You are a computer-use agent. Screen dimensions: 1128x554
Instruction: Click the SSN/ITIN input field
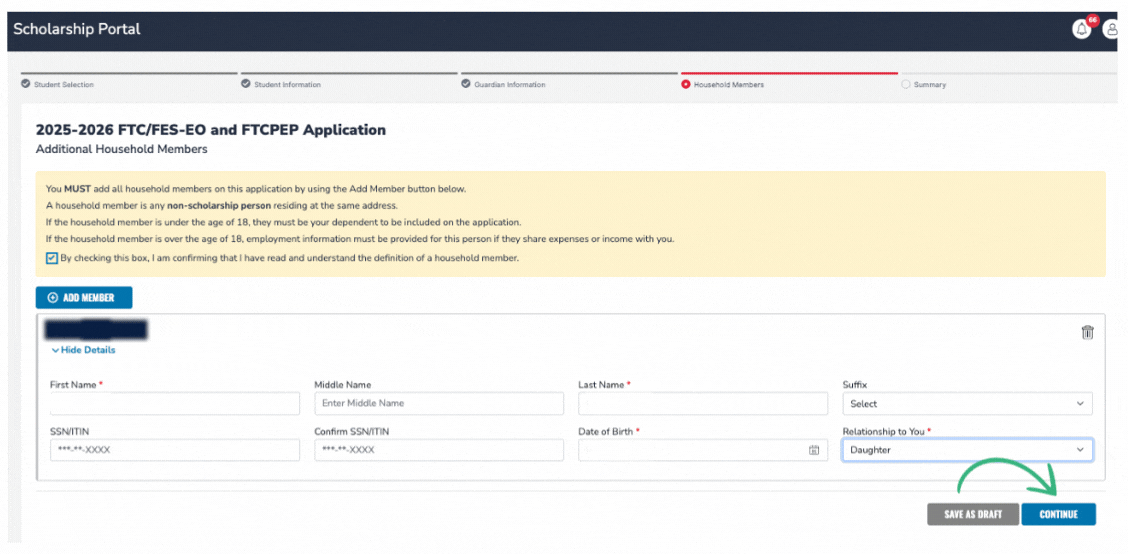point(174,450)
